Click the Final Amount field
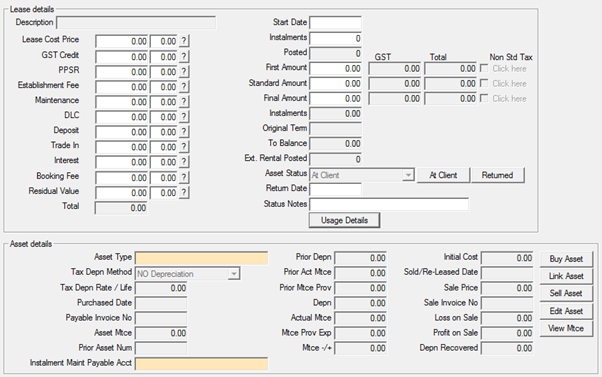602x377 pixels. (335, 98)
